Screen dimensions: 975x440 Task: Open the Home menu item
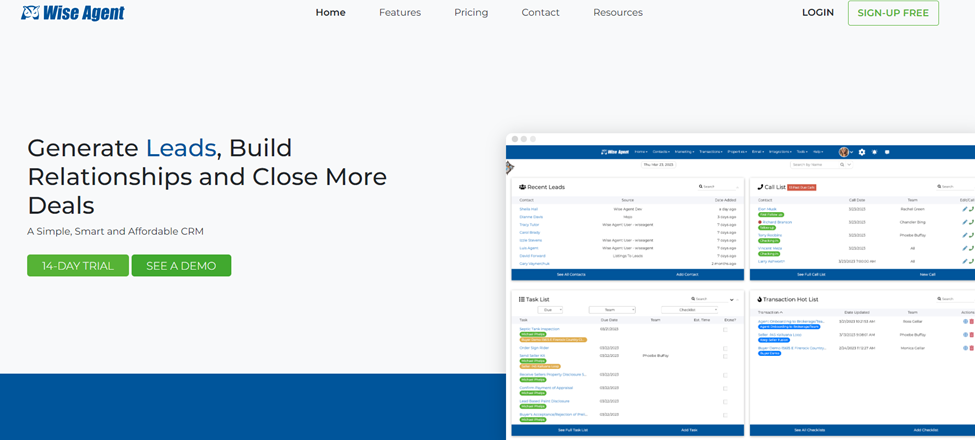330,12
